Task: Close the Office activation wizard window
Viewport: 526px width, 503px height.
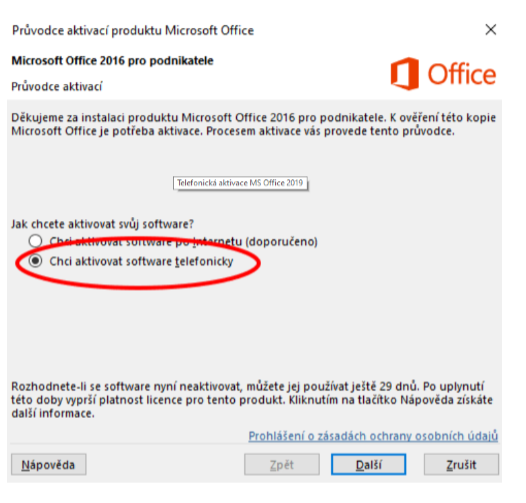Action: click(491, 30)
